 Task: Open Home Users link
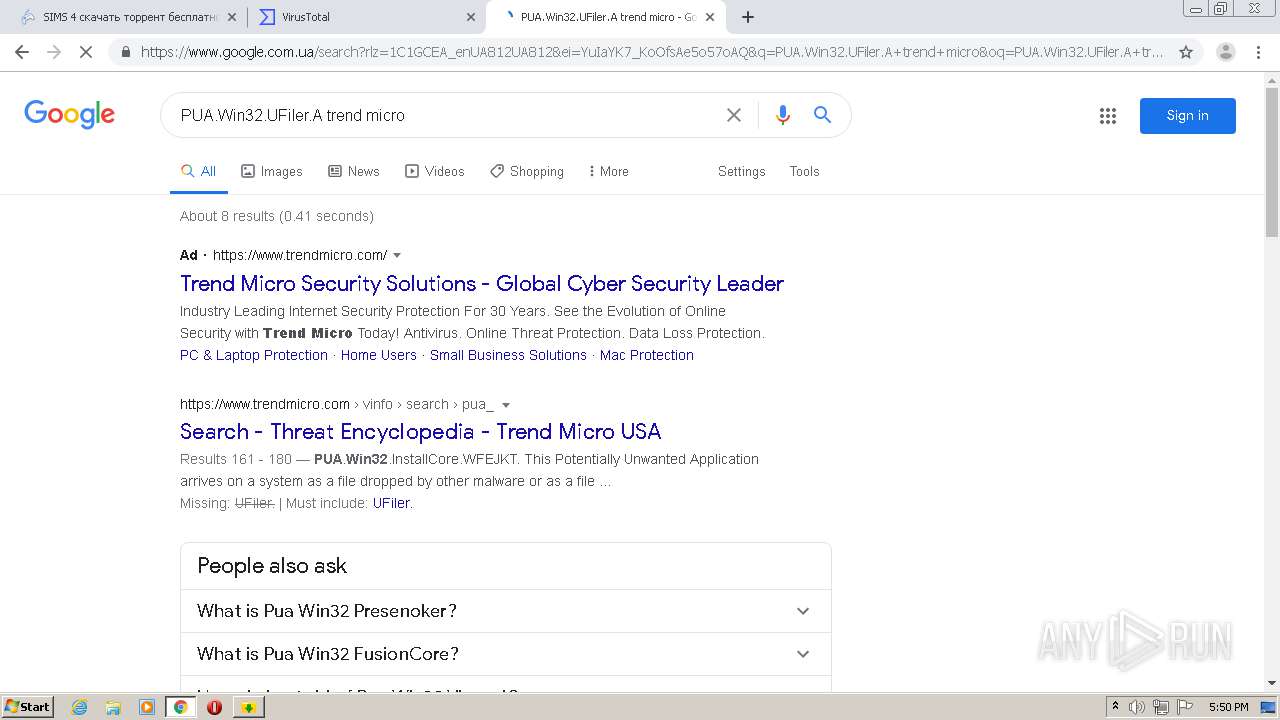(x=379, y=355)
